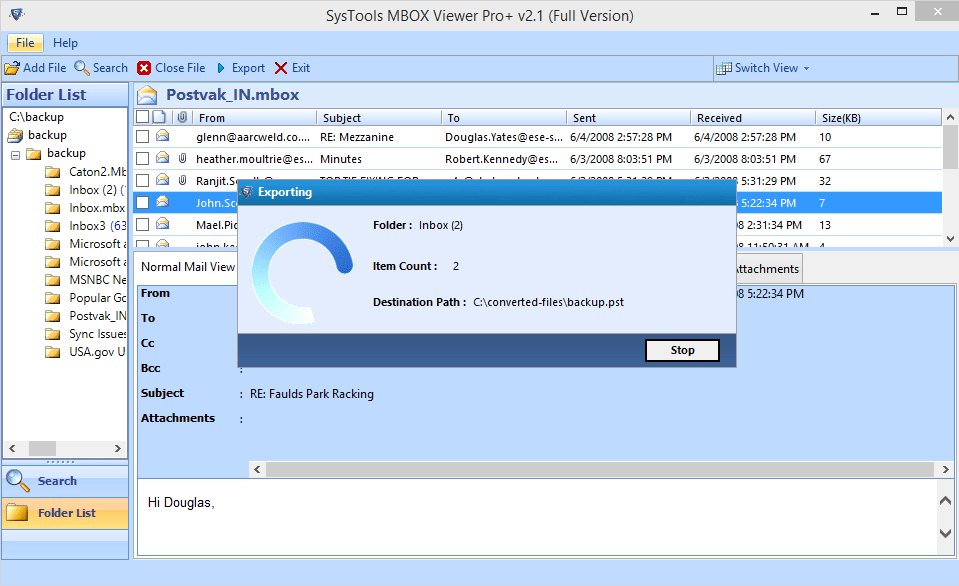
Task: Click the Inbox (2) folder icon
Action: (53, 190)
